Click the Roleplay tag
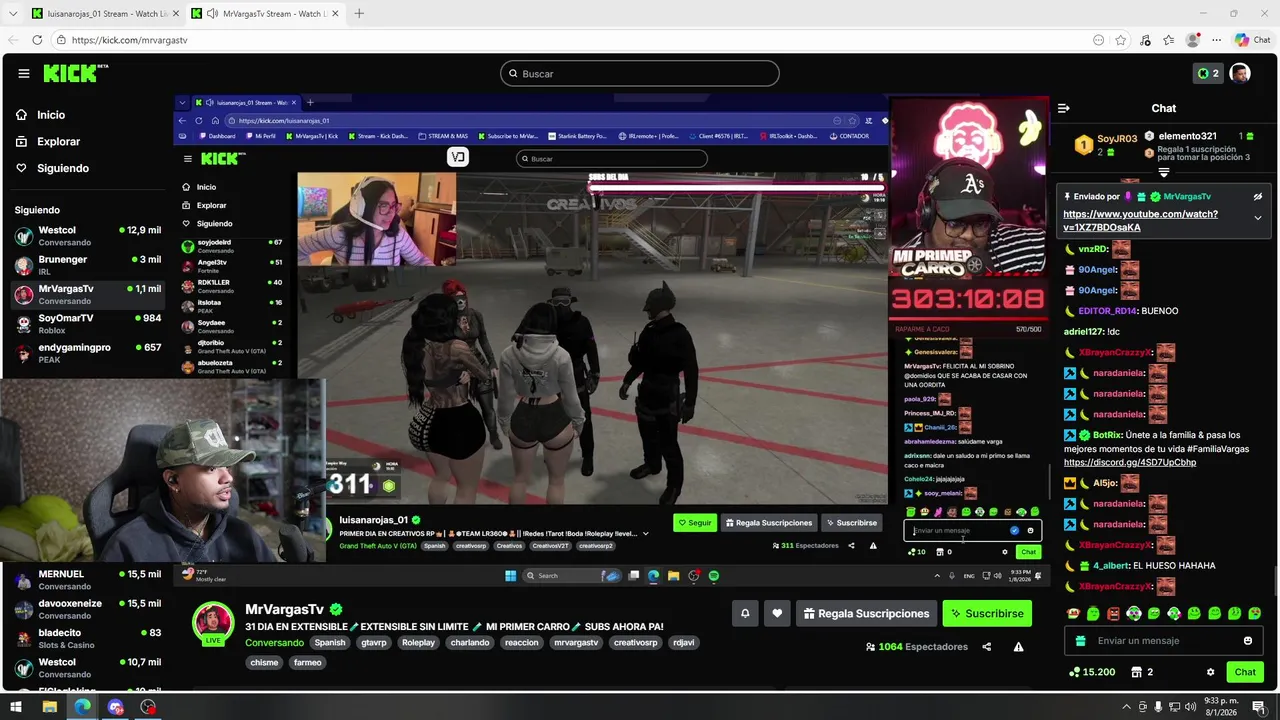 [418, 643]
